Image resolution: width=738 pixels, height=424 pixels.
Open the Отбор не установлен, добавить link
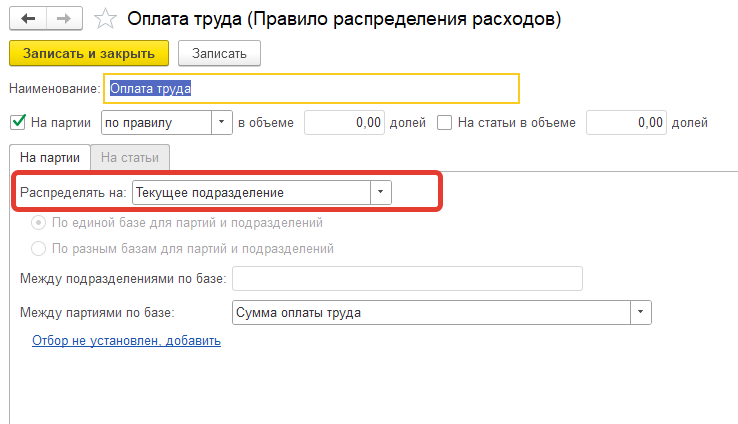(126, 341)
